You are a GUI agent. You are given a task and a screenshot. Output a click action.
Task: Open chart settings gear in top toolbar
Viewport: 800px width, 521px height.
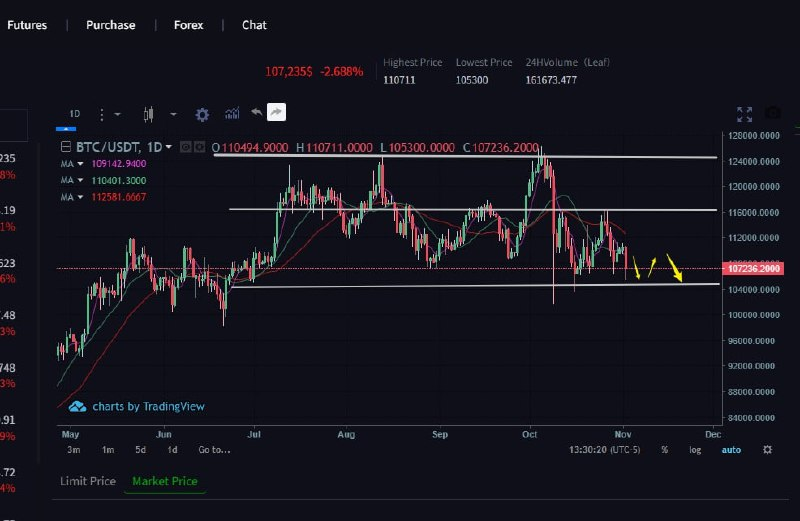(203, 114)
